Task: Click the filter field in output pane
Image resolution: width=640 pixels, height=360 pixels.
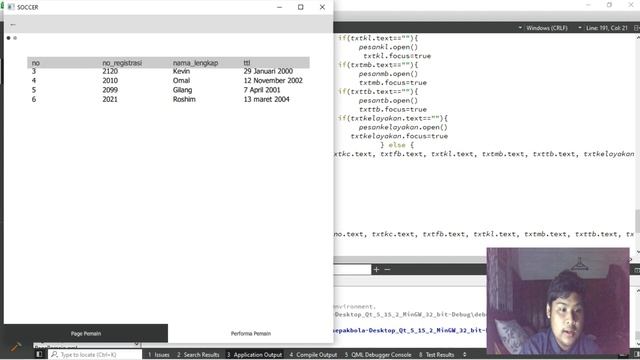Action: point(352,269)
